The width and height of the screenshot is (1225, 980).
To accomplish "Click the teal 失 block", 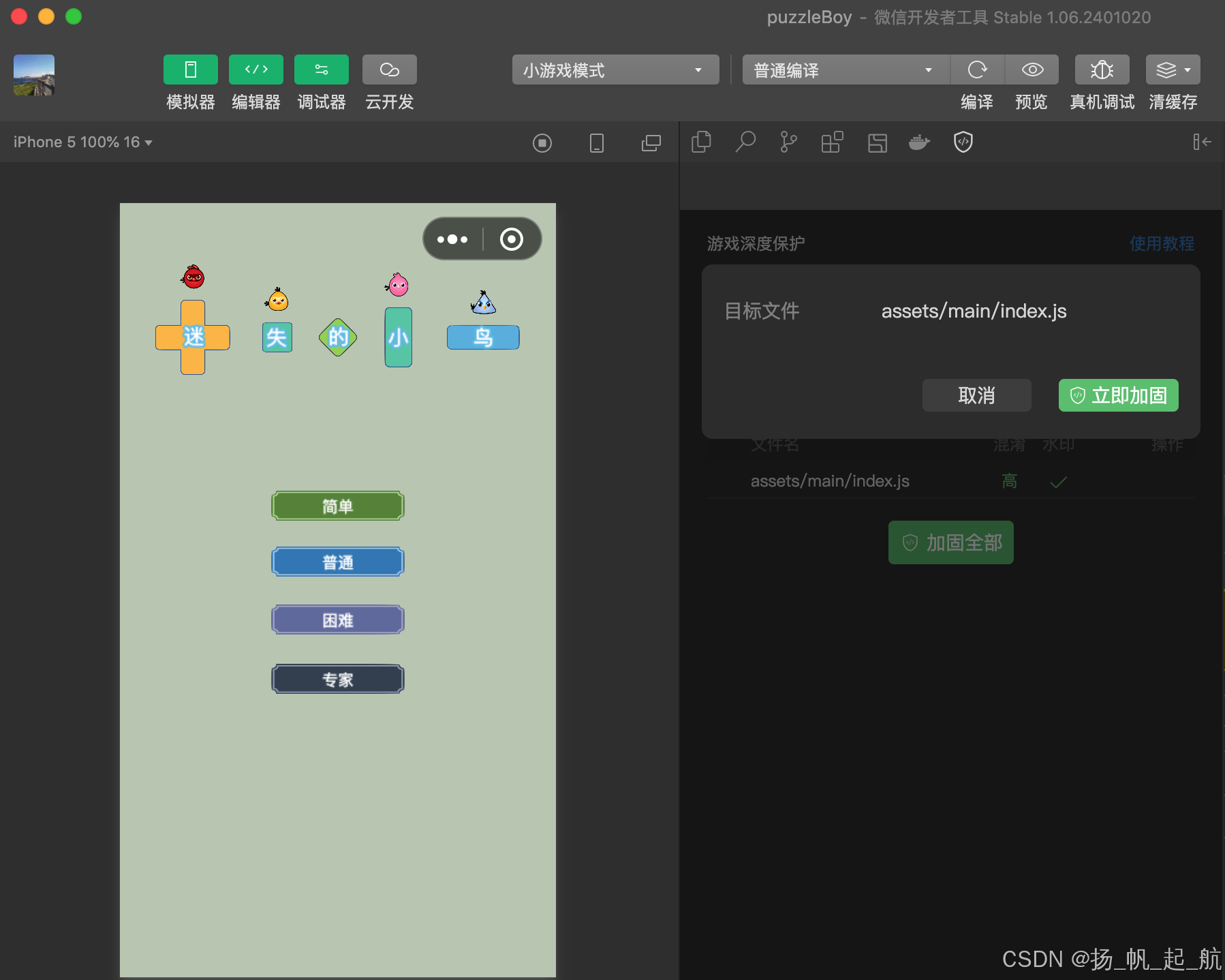I will click(x=277, y=337).
